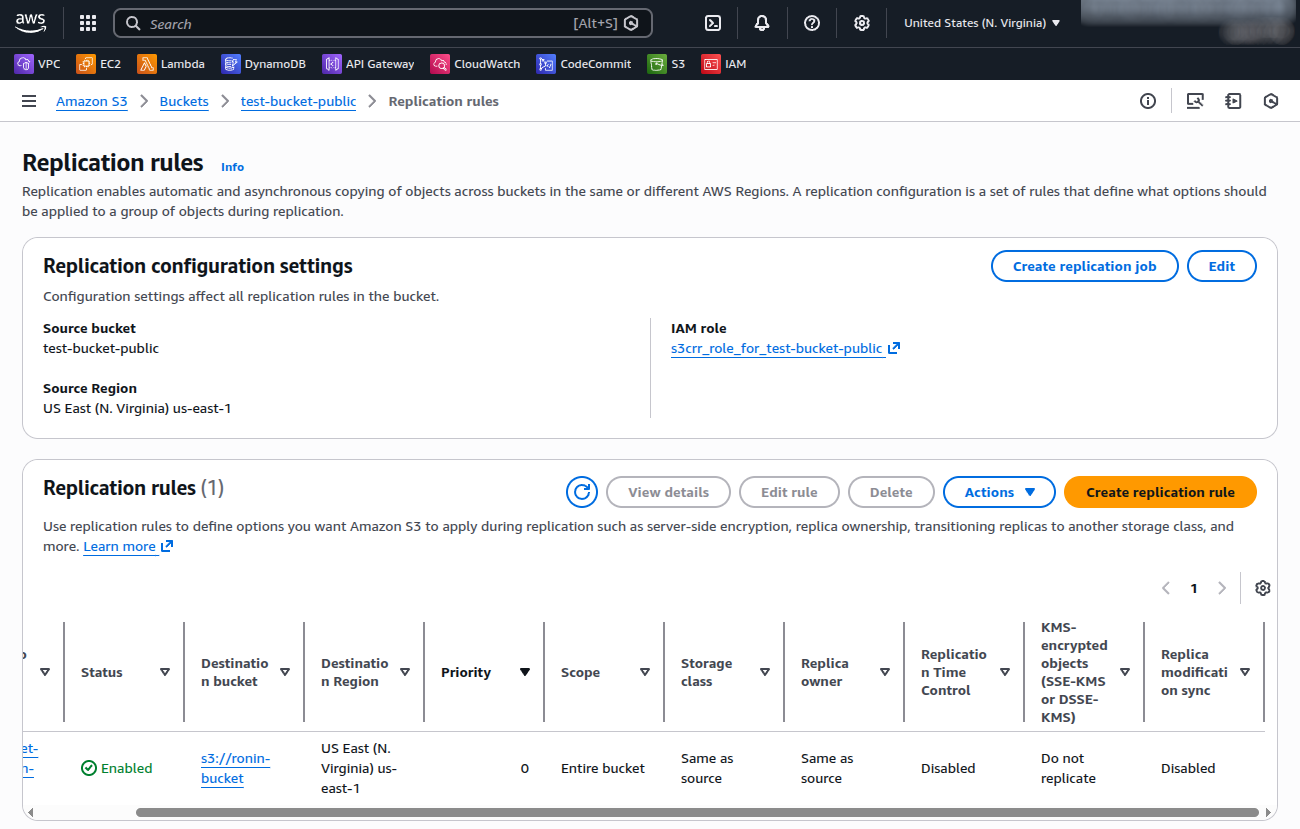Open the s3://ronin-bucket destination link
The height and width of the screenshot is (829, 1300).
pos(236,768)
